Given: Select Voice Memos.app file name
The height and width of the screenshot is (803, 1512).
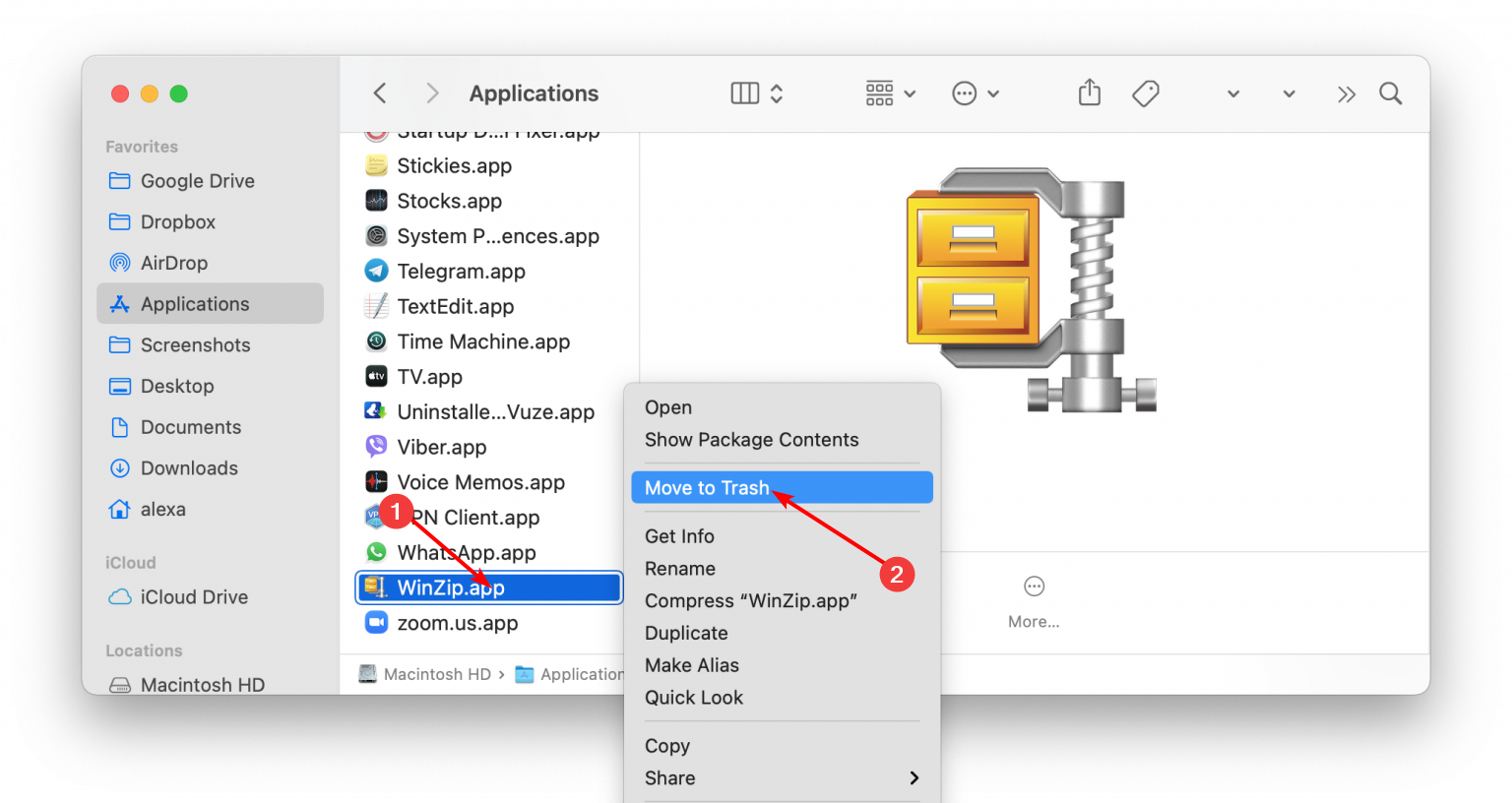Looking at the screenshot, I should point(480,482).
